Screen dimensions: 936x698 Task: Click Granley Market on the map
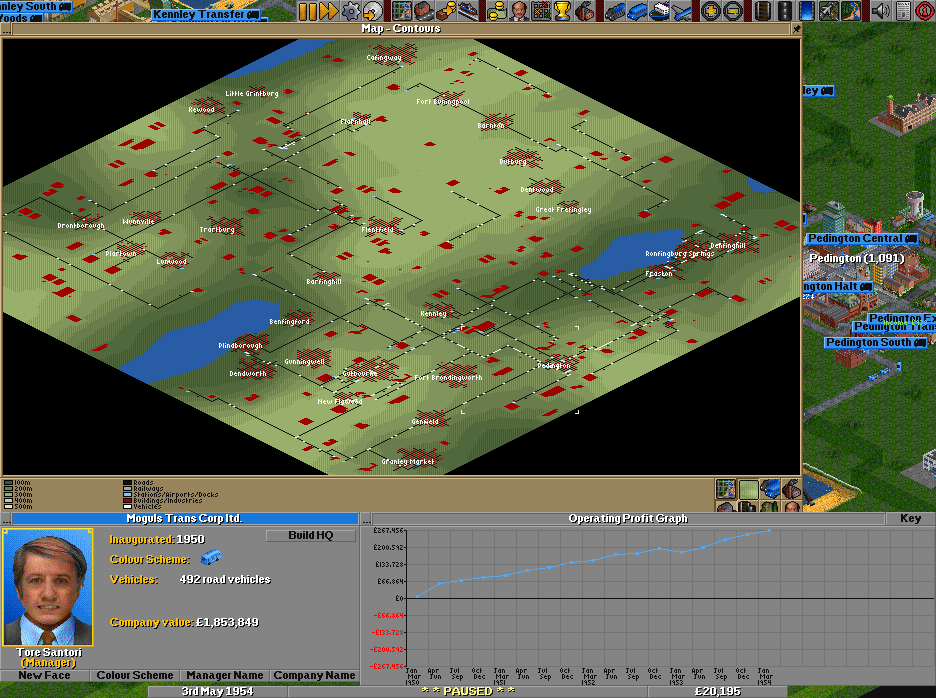point(408,462)
